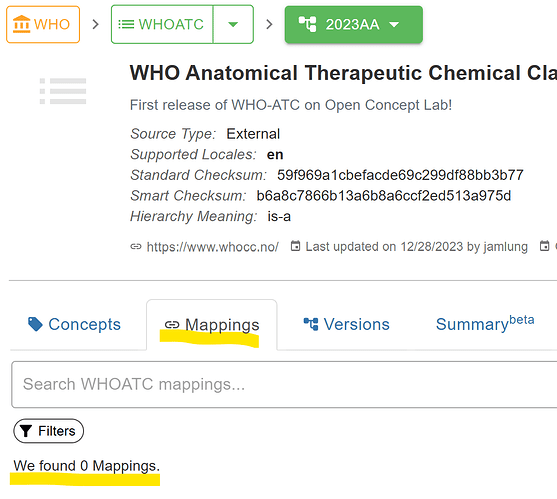Switch to the Concepts tab
This screenshot has height=499, width=557.
[x=75, y=324]
